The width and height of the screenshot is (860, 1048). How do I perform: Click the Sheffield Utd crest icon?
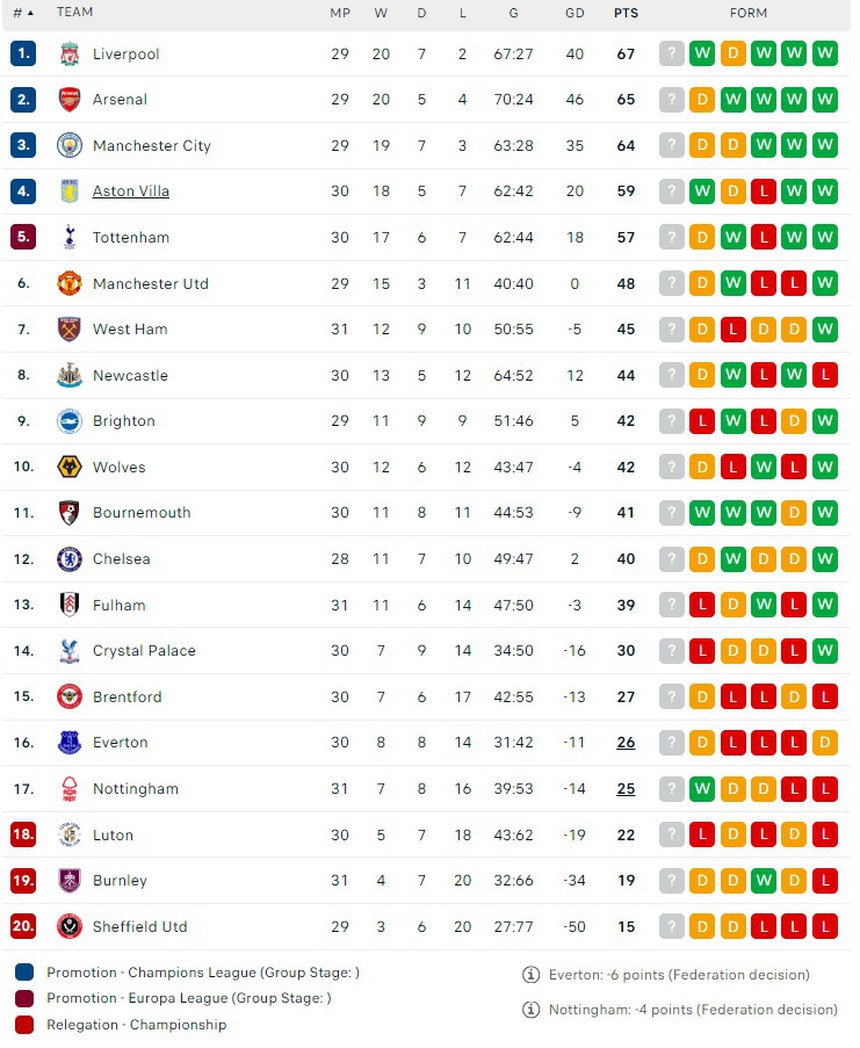tap(69, 927)
